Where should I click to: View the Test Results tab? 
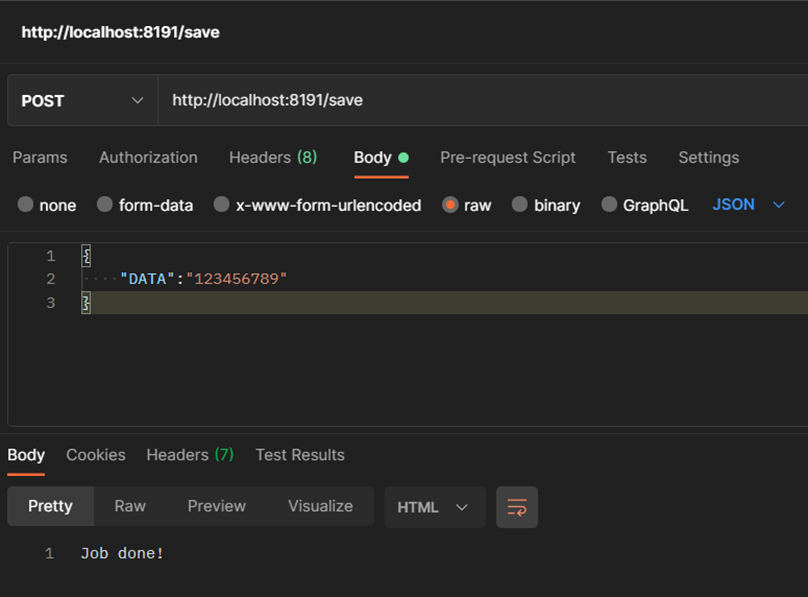coord(299,455)
